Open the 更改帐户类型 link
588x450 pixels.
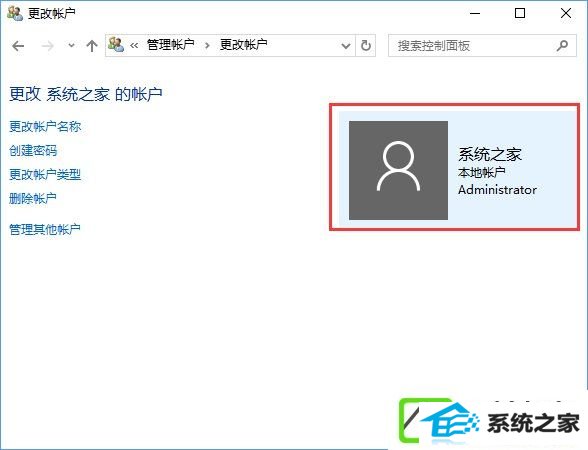[45, 174]
